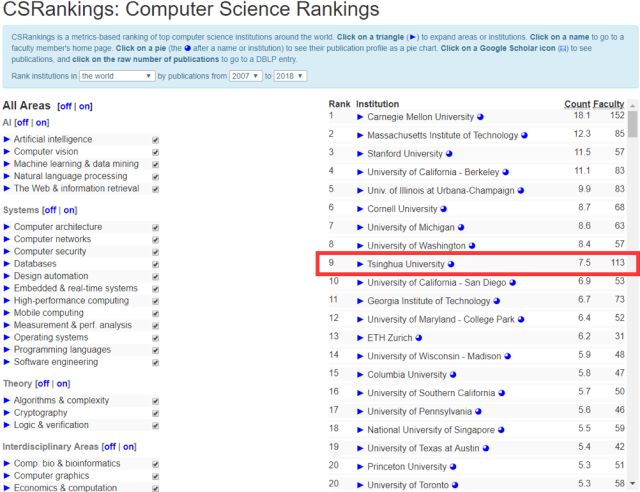The width and height of the screenshot is (640, 492).
Task: Expand the Artificial intelligence area triangle
Action: [x=7, y=140]
